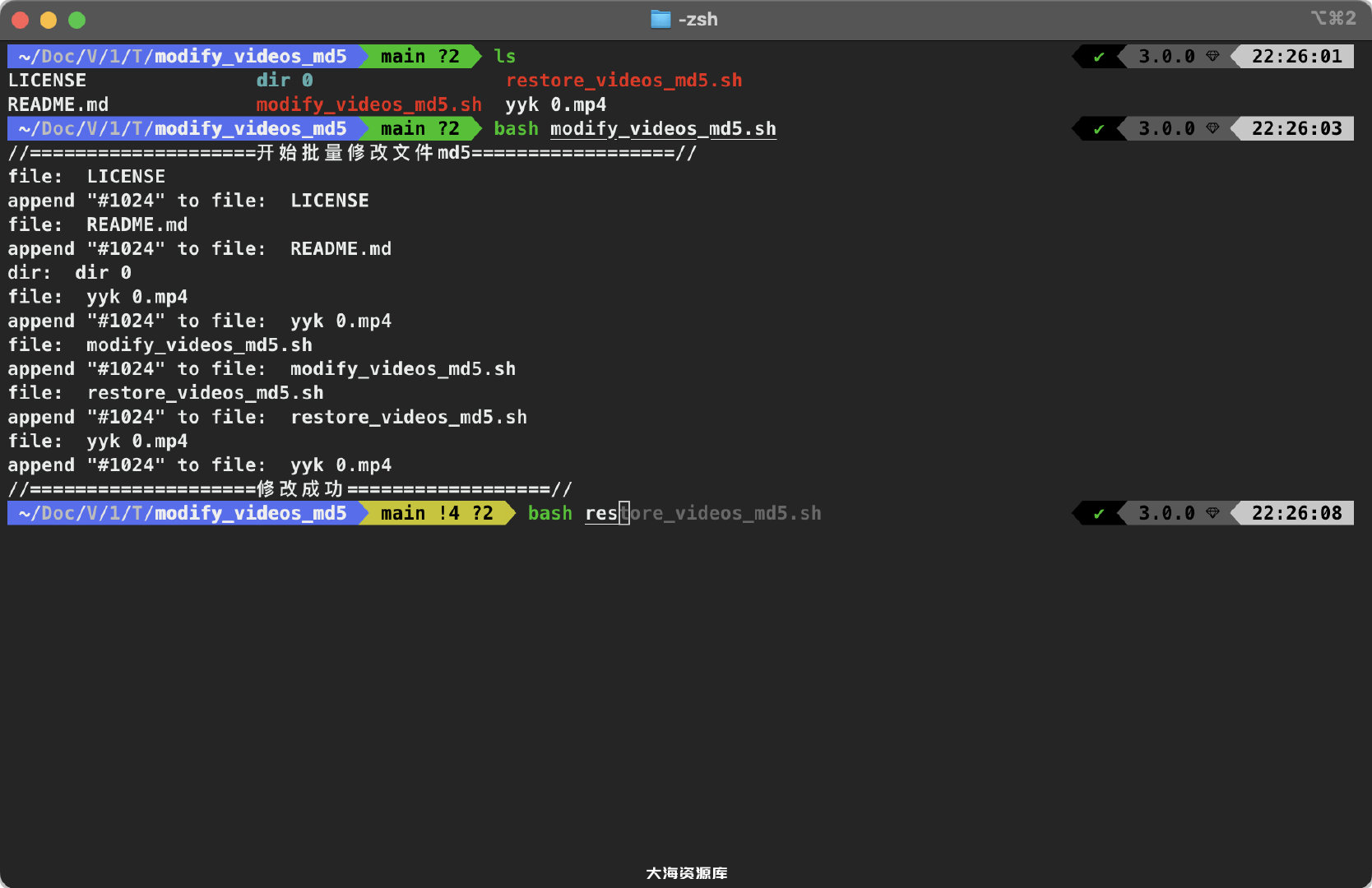Click the ruby gem icon beside 22:26:01

click(1212, 57)
